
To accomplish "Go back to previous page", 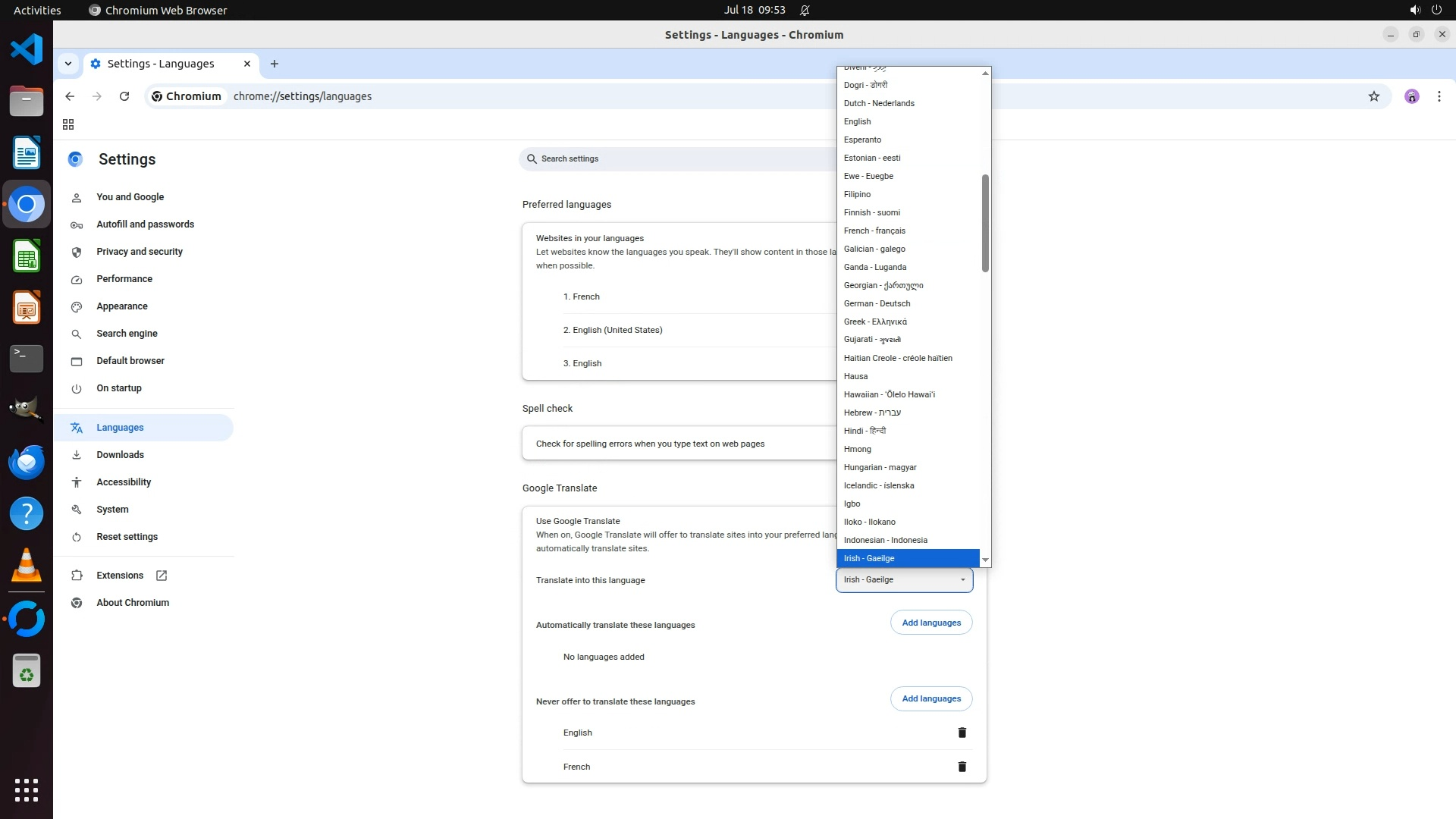I will [x=70, y=96].
